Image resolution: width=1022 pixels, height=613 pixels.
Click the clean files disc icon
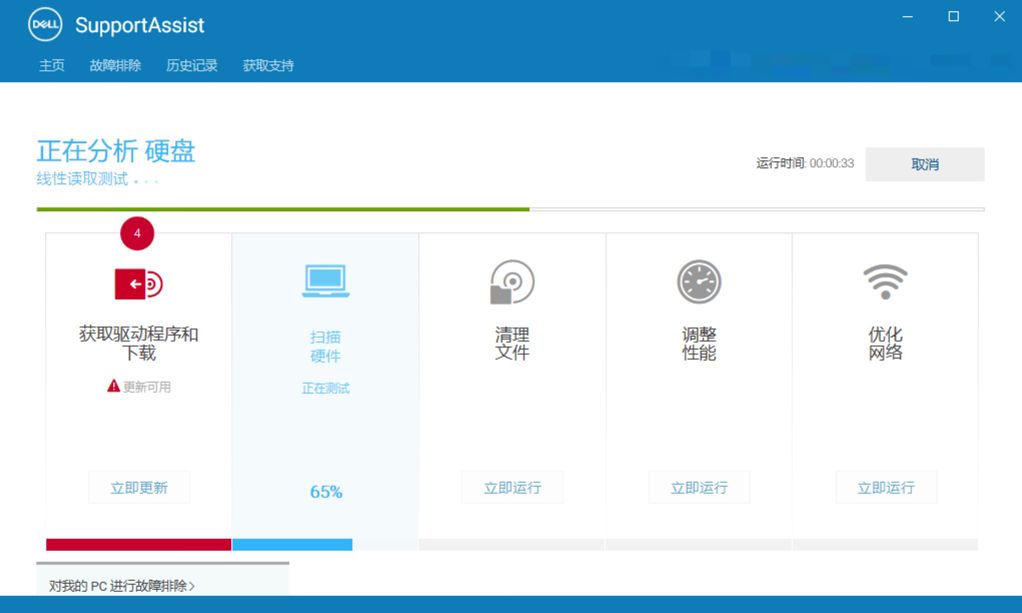(x=512, y=281)
